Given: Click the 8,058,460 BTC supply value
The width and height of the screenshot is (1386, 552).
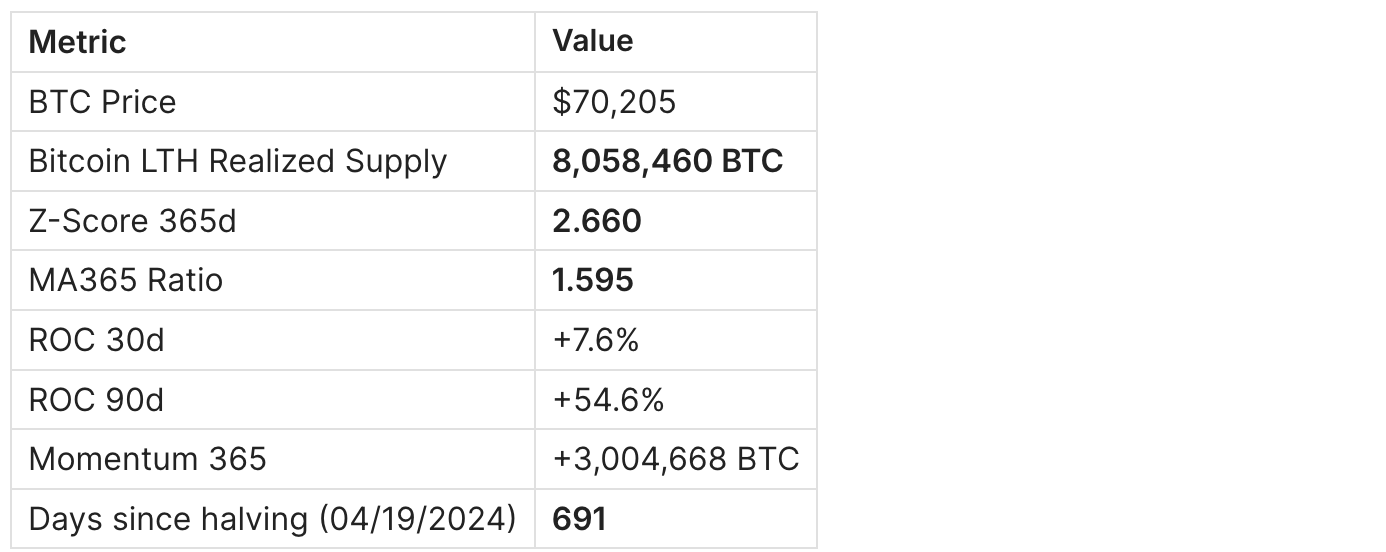Looking at the screenshot, I should [667, 161].
